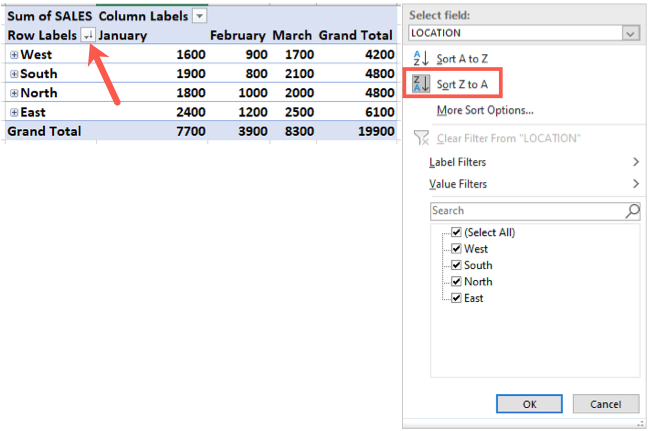Click the search magnifier icon

point(632,211)
